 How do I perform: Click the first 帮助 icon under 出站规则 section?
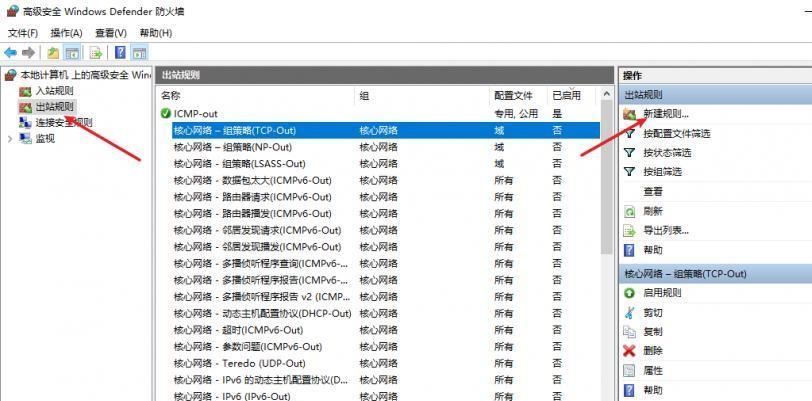tap(629, 250)
